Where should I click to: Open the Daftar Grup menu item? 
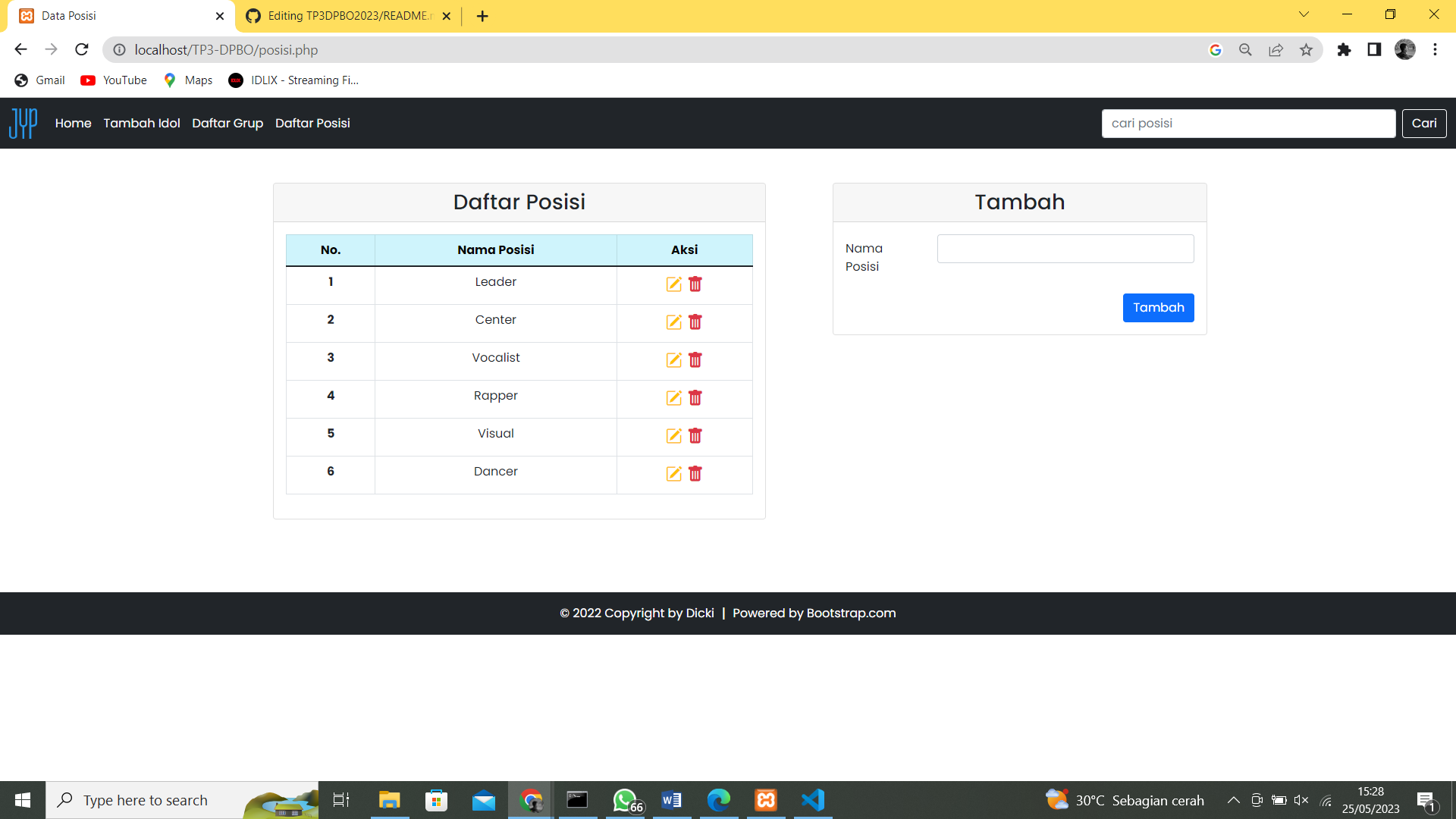coord(227,123)
